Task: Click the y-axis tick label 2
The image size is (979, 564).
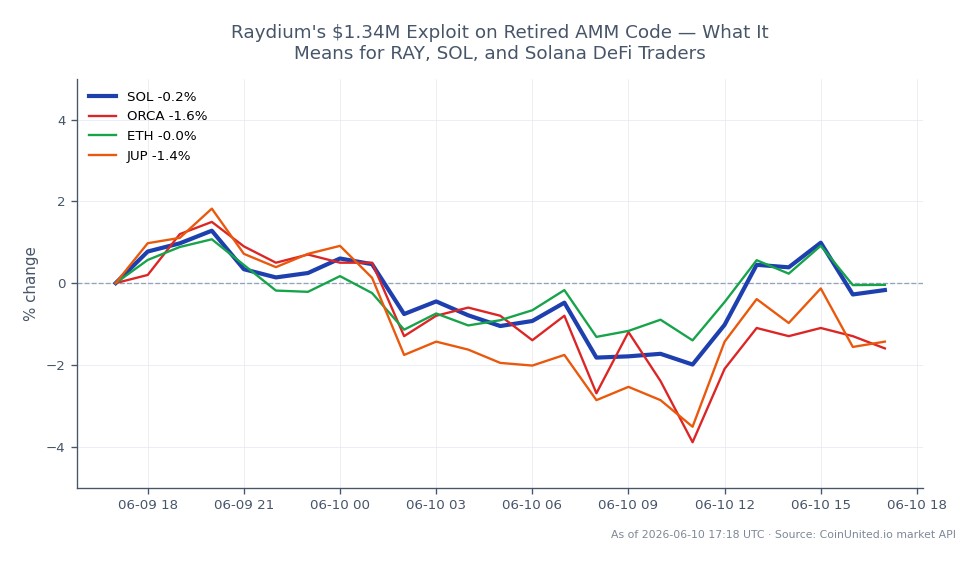Action: pyautogui.click(x=62, y=202)
